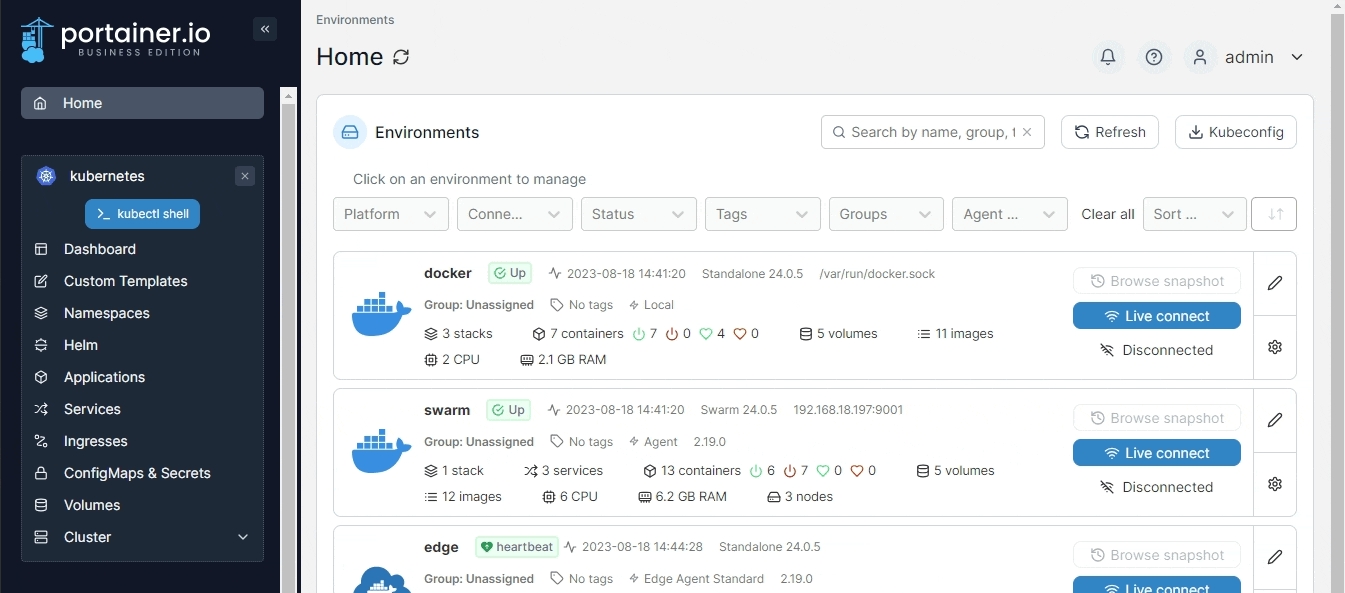Clear the environment search field with X

point(1027,132)
